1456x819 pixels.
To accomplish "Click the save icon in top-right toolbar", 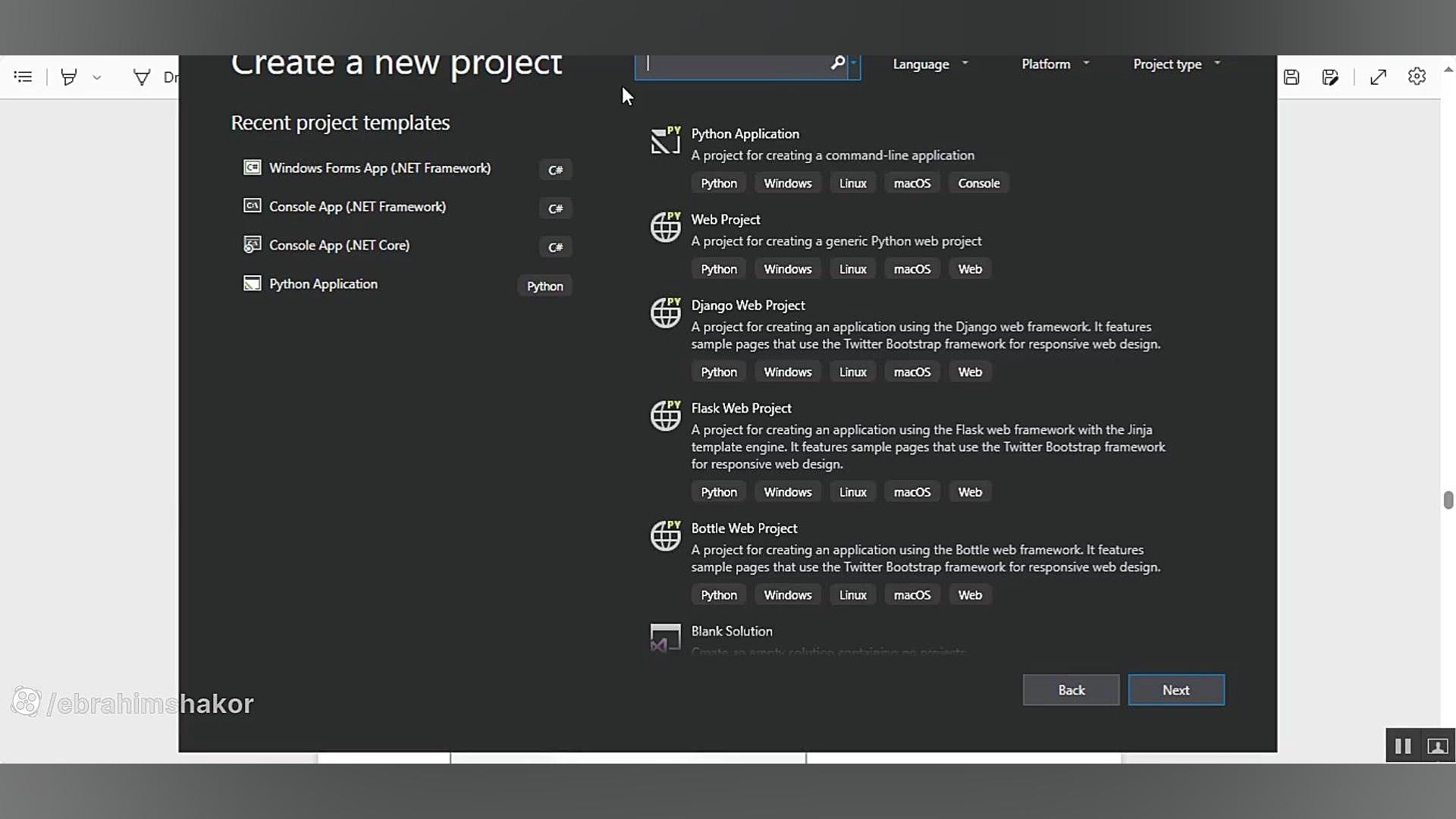I will click(x=1291, y=77).
